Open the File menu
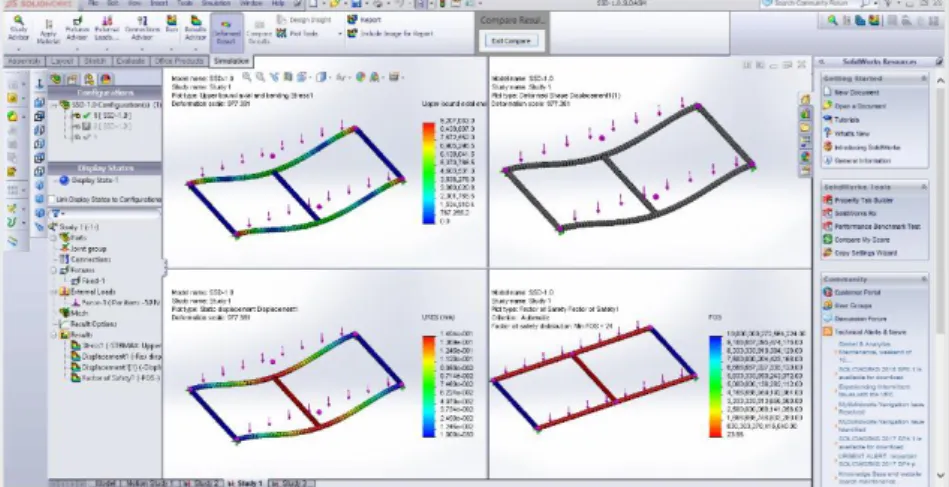Screen dimensions: 949x487 click(x=92, y=4)
